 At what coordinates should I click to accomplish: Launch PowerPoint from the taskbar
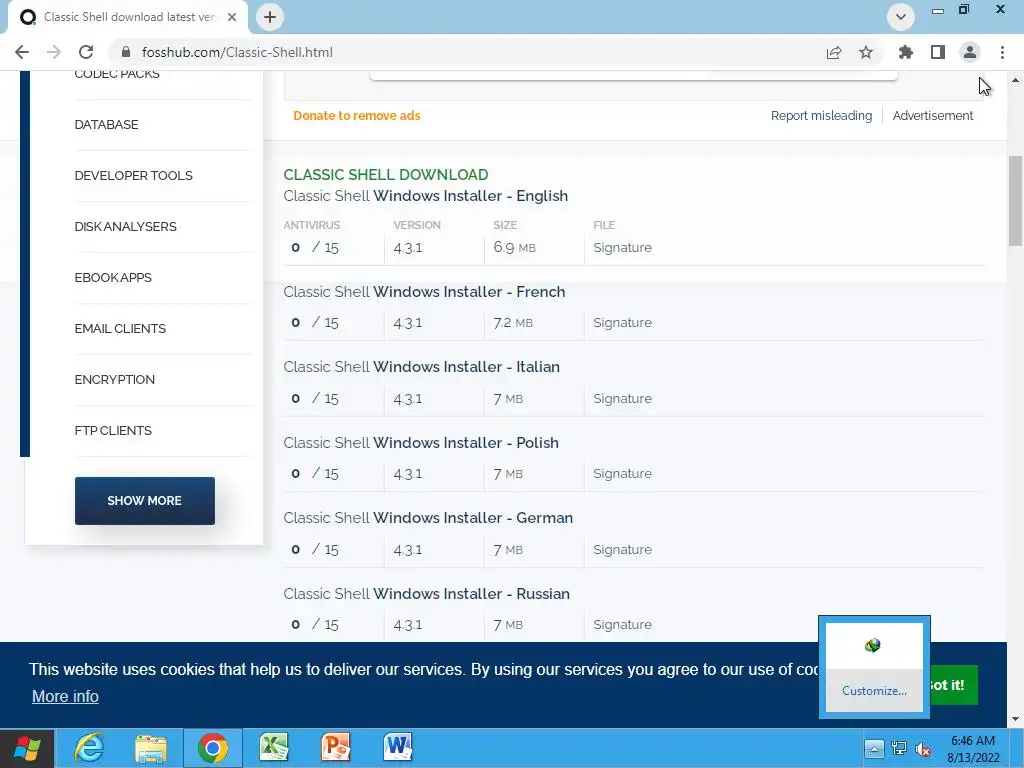(336, 748)
